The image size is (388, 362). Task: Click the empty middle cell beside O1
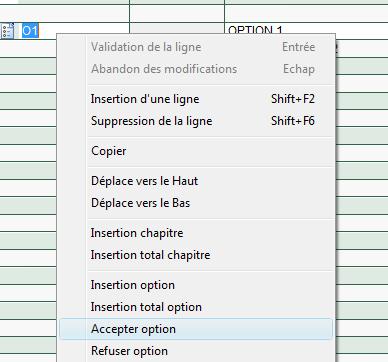(x=177, y=28)
